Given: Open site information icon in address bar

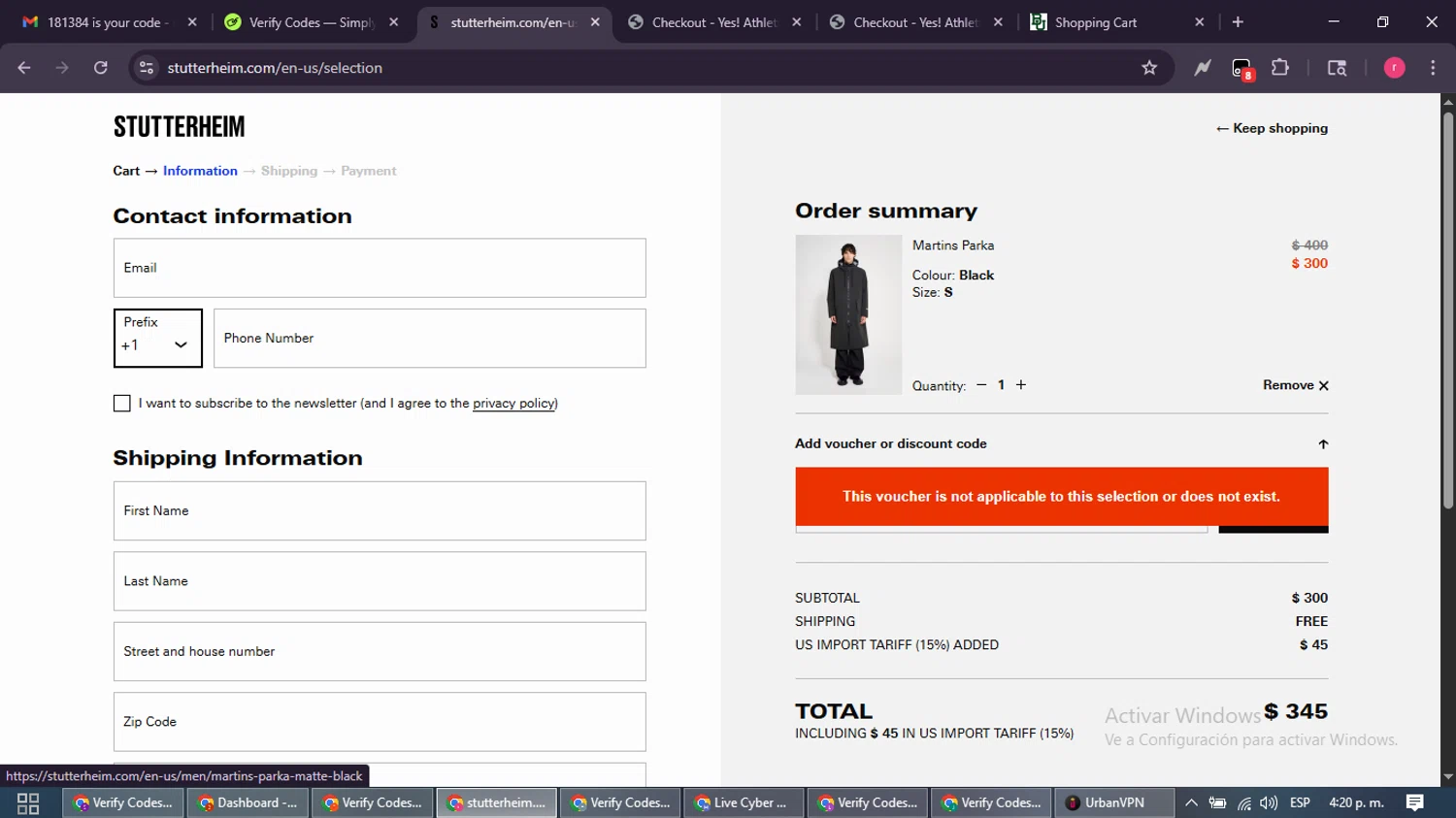Looking at the screenshot, I should [147, 68].
